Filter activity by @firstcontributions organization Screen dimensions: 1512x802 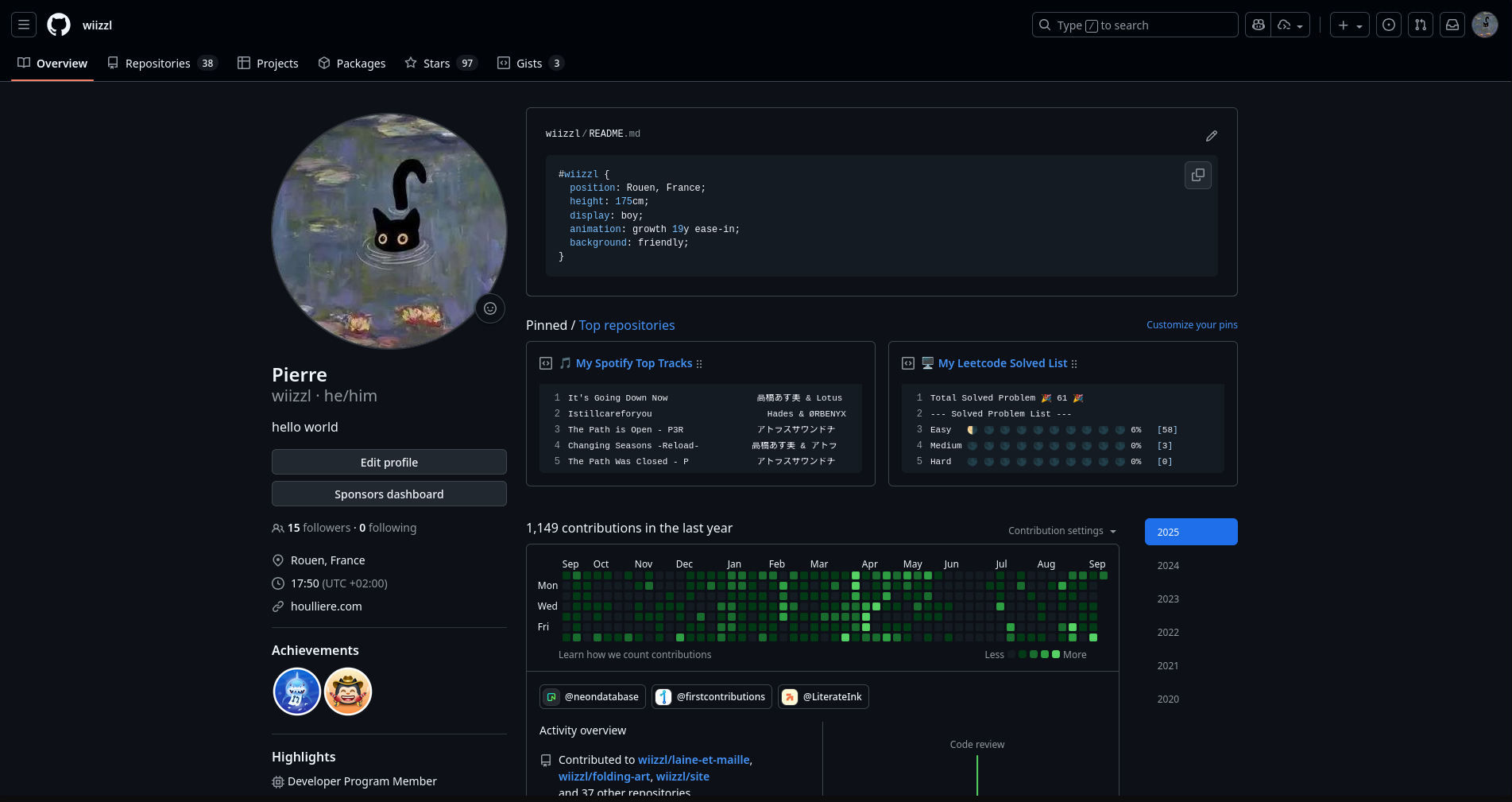(x=712, y=697)
